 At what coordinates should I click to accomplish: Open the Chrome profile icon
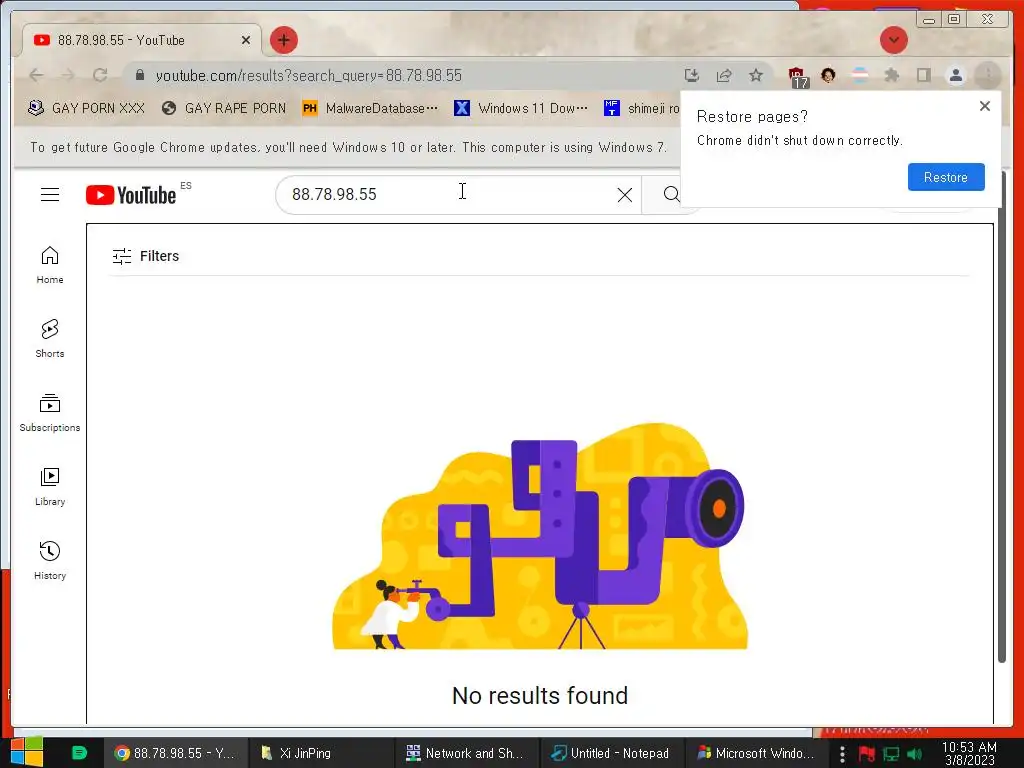click(955, 75)
